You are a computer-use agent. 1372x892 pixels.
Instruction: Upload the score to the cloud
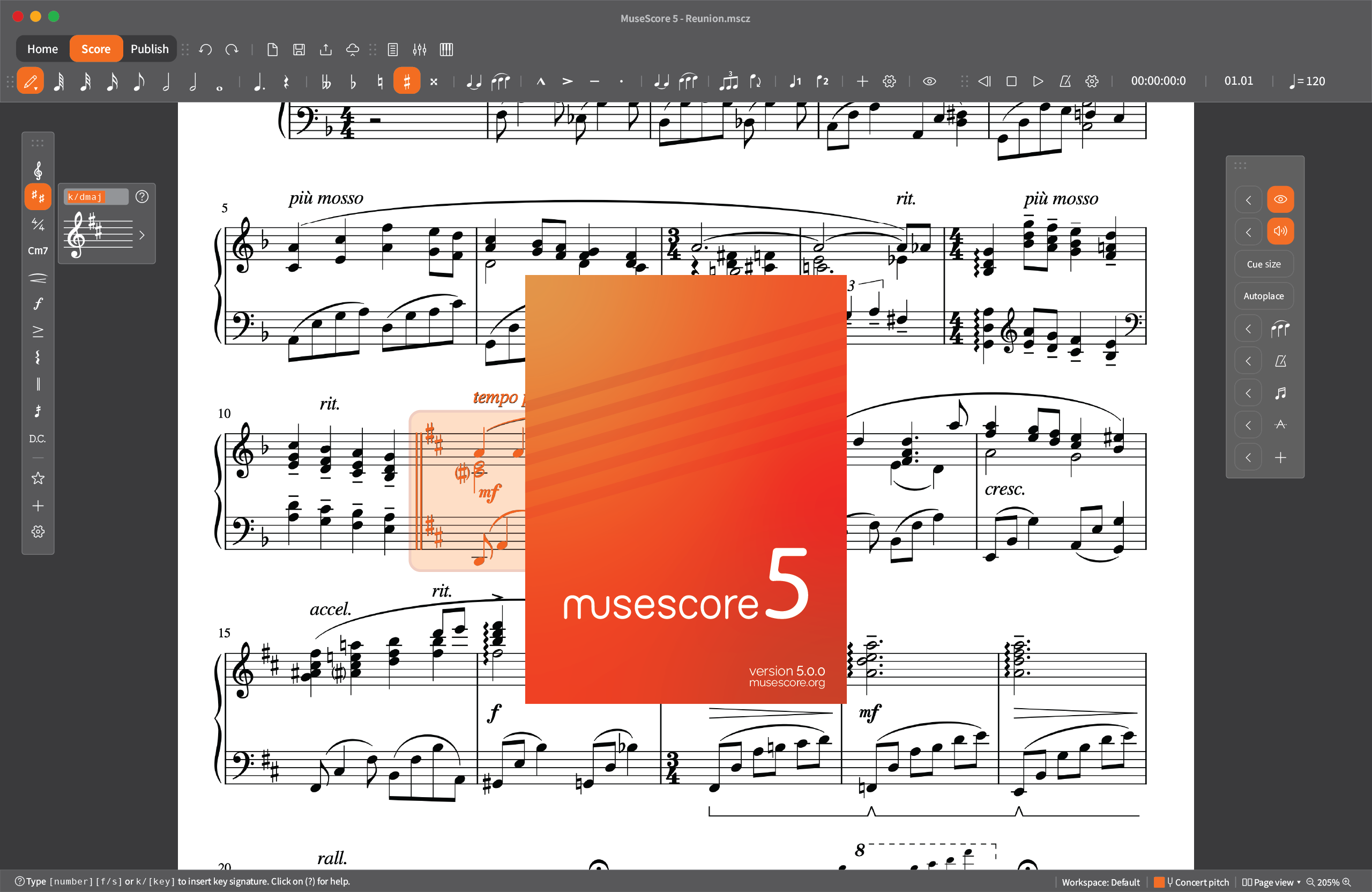pos(353,50)
